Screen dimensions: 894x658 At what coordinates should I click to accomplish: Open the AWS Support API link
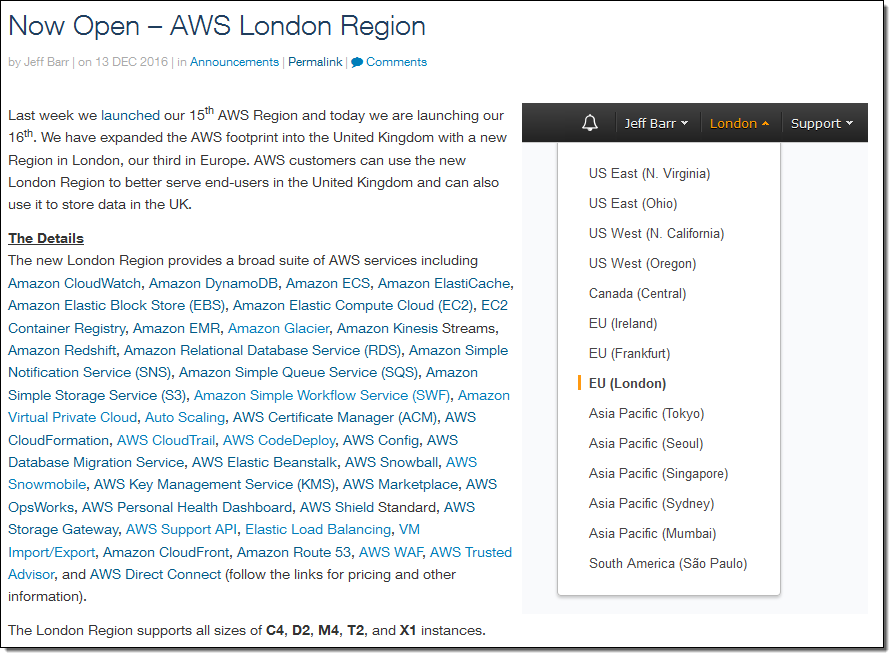click(x=181, y=530)
